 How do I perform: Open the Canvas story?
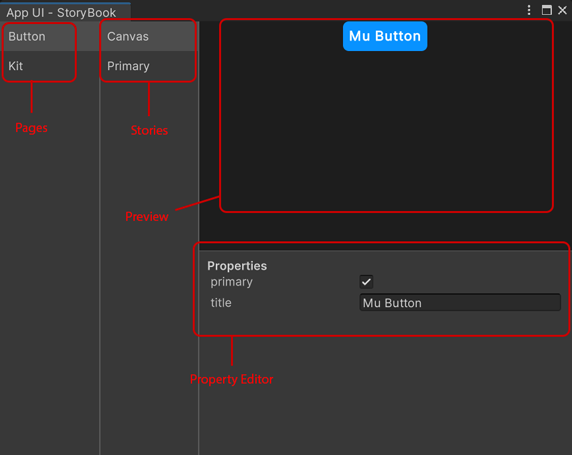click(x=149, y=36)
